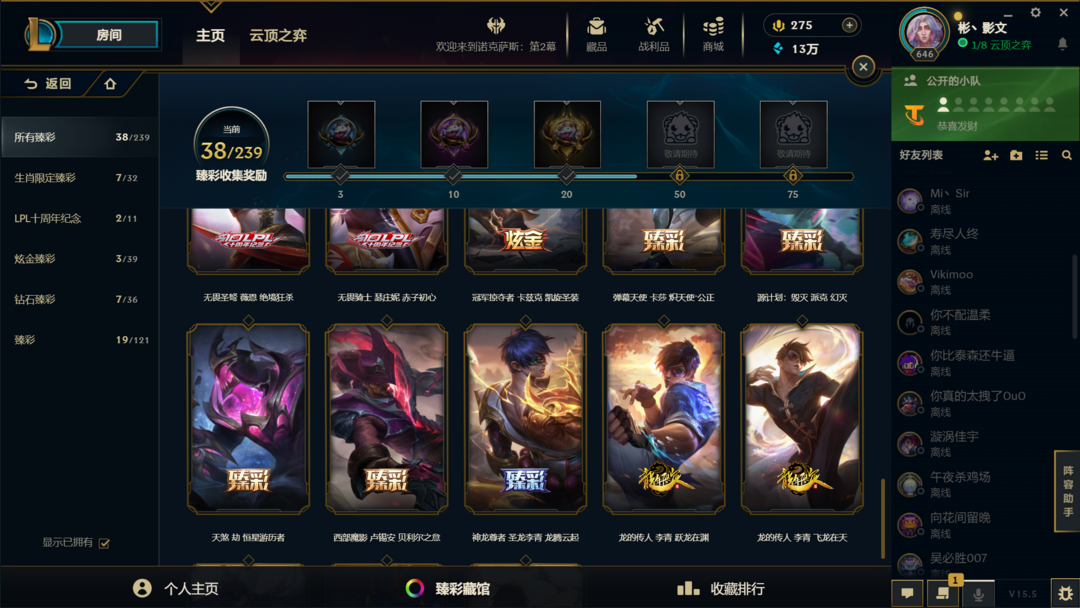This screenshot has width=1080, height=608.
Task: Click the add friend icon
Action: click(990, 156)
